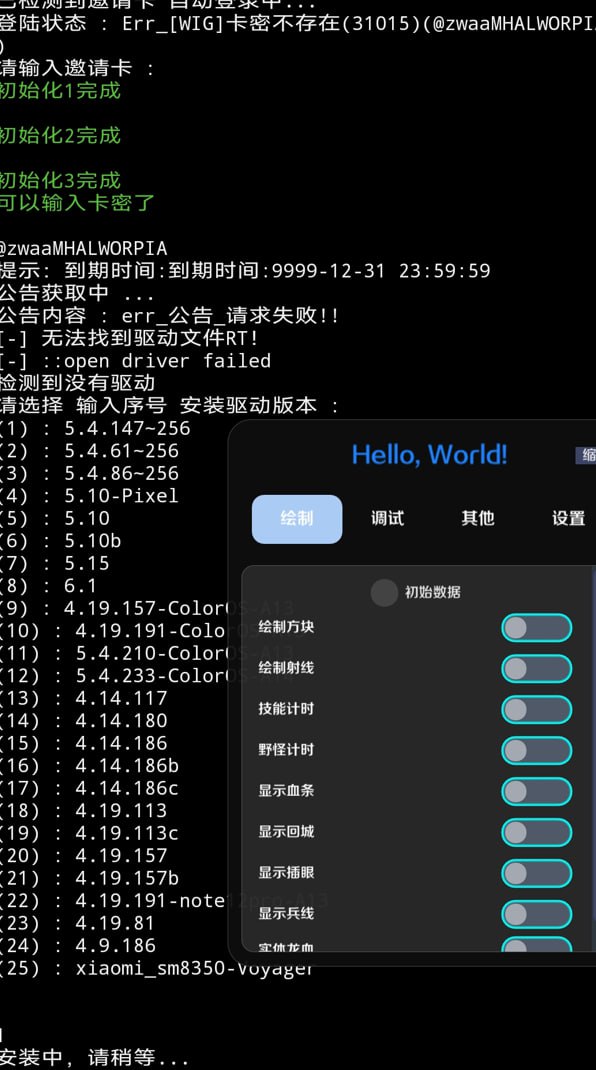The height and width of the screenshot is (1070, 596).
Task: Click the 请输入邀请卡 prompt line
Action: pyautogui.click(x=77, y=68)
